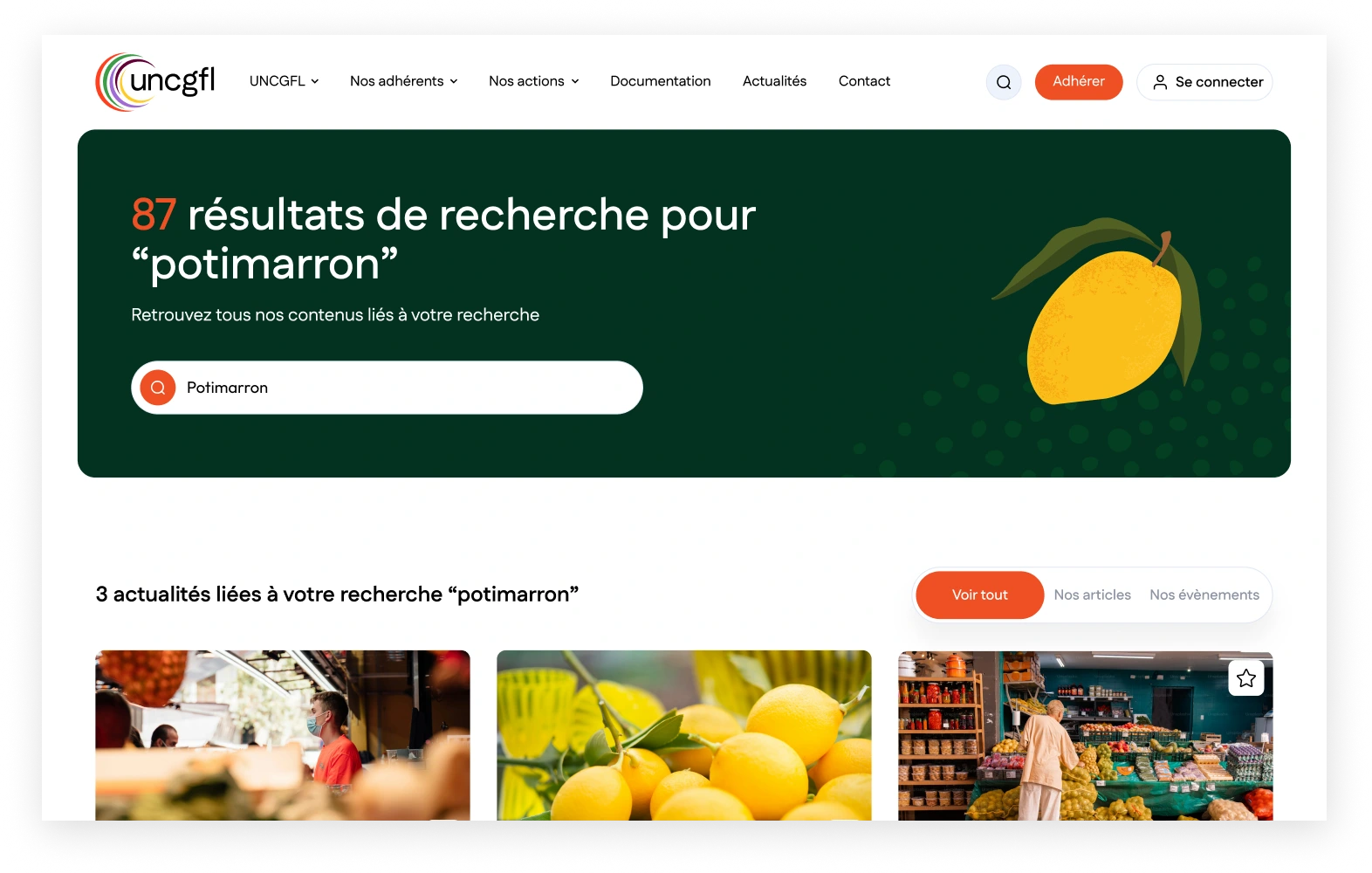This screenshot has width=1372, height=873.
Task: Open the masked market worker thumbnail
Action: pos(283,735)
